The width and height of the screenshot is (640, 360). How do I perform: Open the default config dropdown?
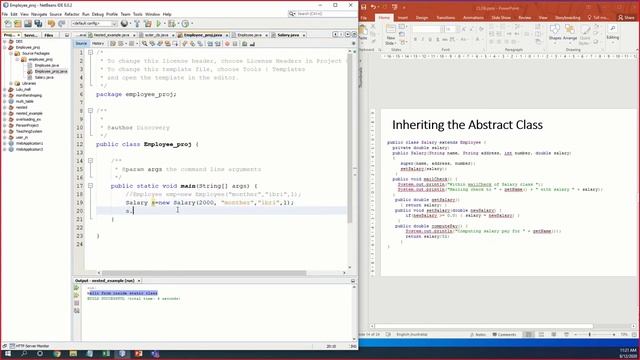pos(94,24)
